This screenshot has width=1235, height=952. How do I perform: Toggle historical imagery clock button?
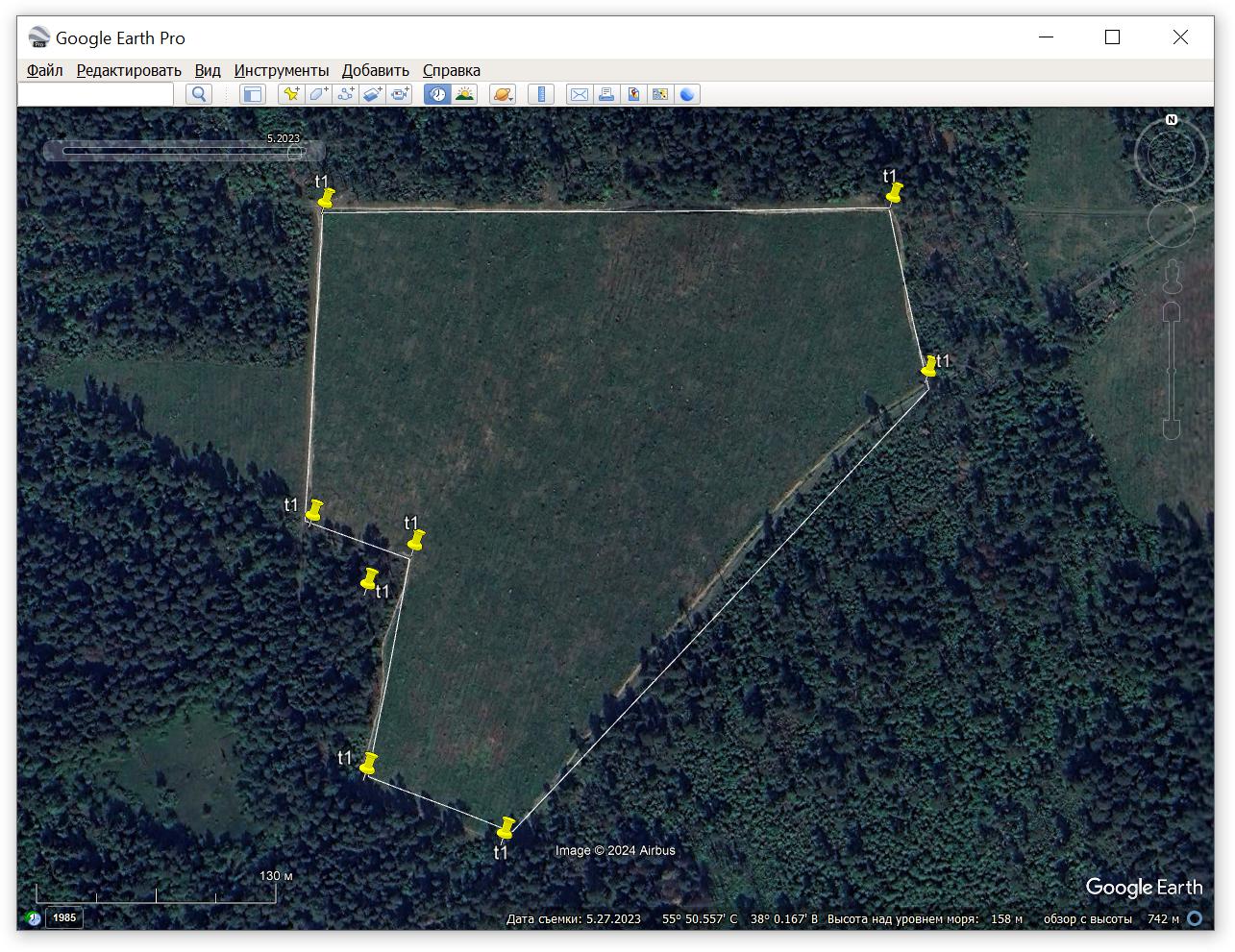point(438,94)
